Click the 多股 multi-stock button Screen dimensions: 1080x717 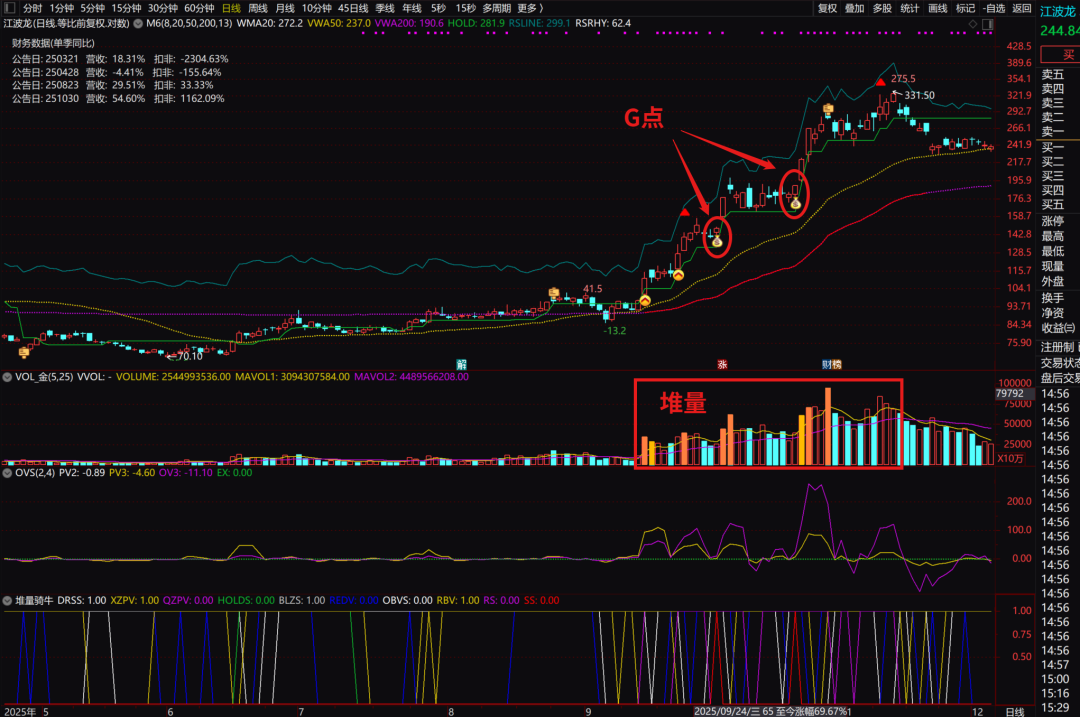pos(882,8)
